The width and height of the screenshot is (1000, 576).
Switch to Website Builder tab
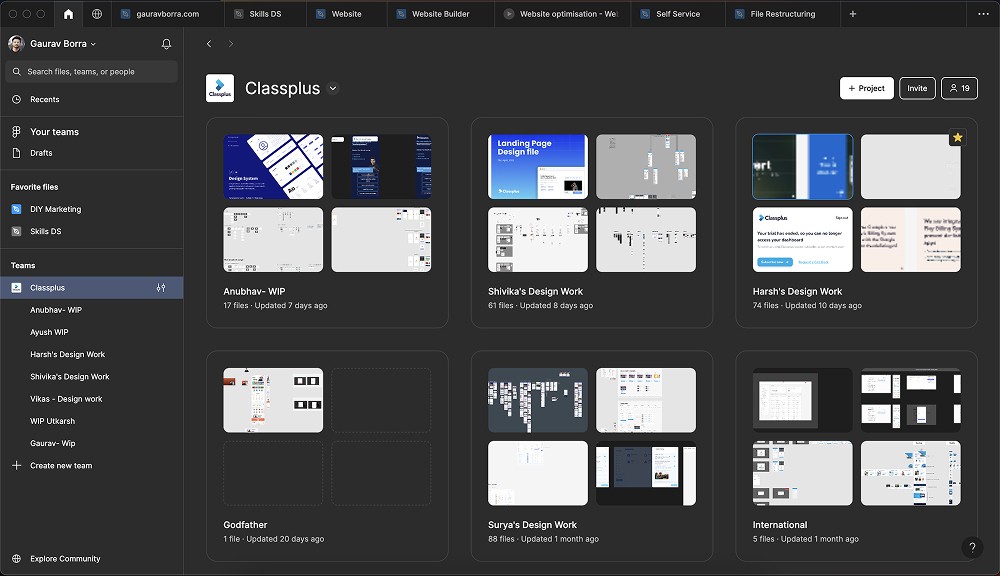441,13
